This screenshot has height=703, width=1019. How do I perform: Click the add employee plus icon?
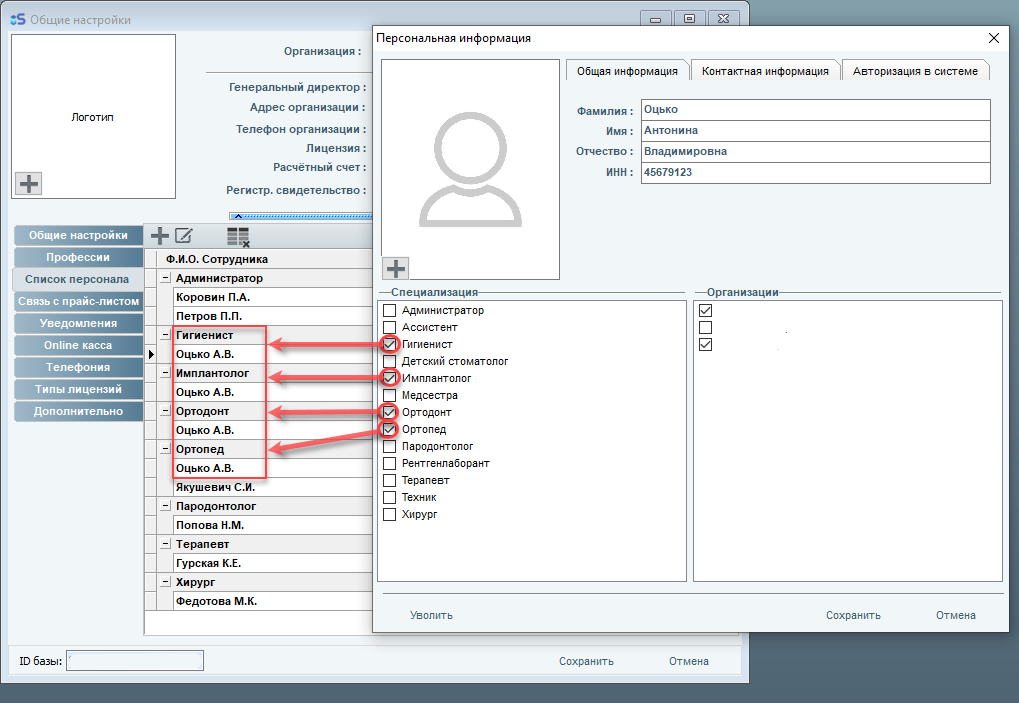click(159, 236)
